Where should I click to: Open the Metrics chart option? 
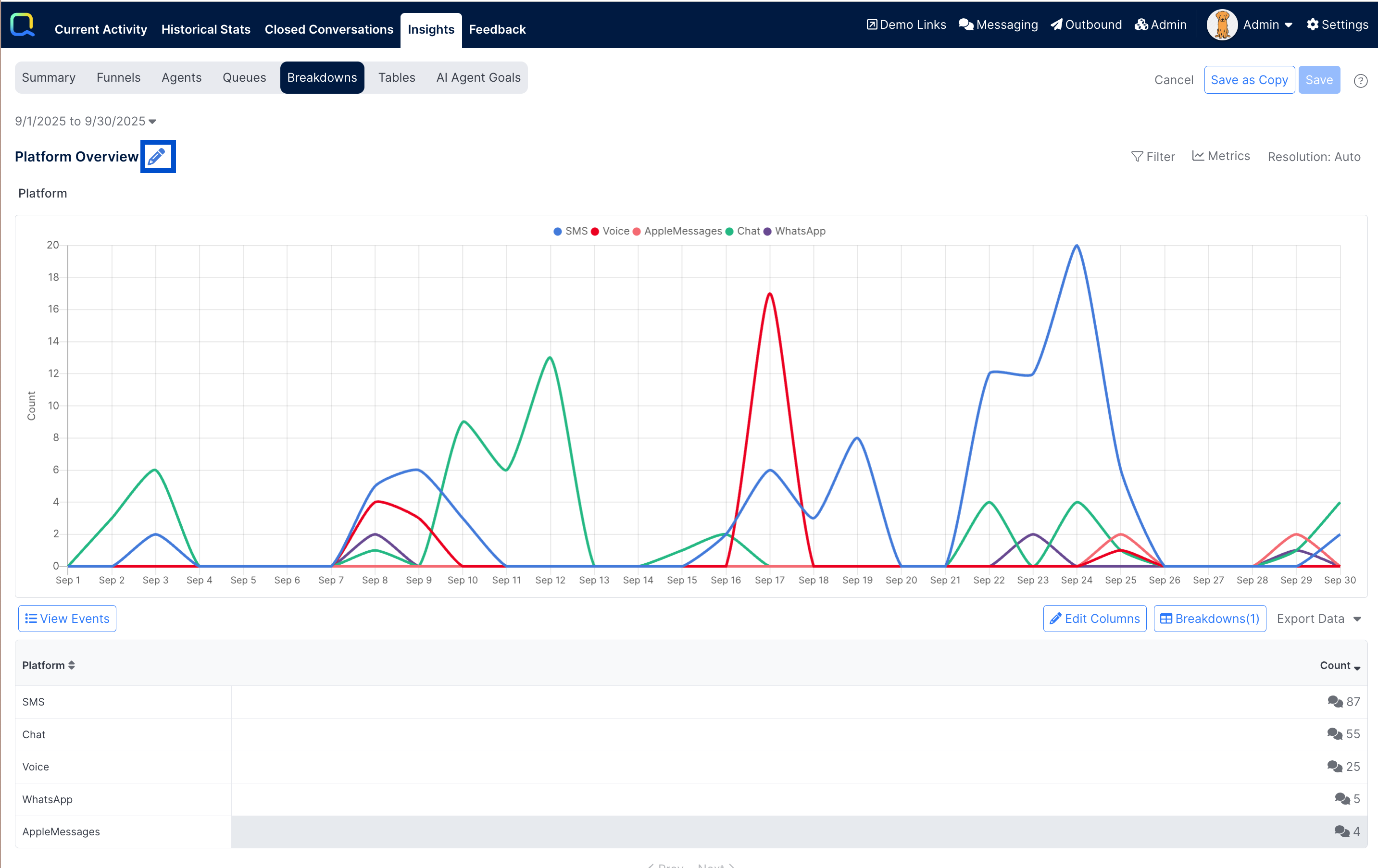pos(1220,156)
